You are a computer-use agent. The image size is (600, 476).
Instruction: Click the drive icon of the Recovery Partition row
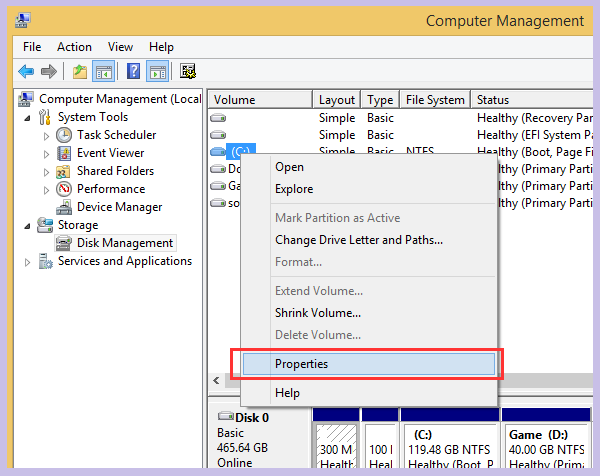[218, 118]
